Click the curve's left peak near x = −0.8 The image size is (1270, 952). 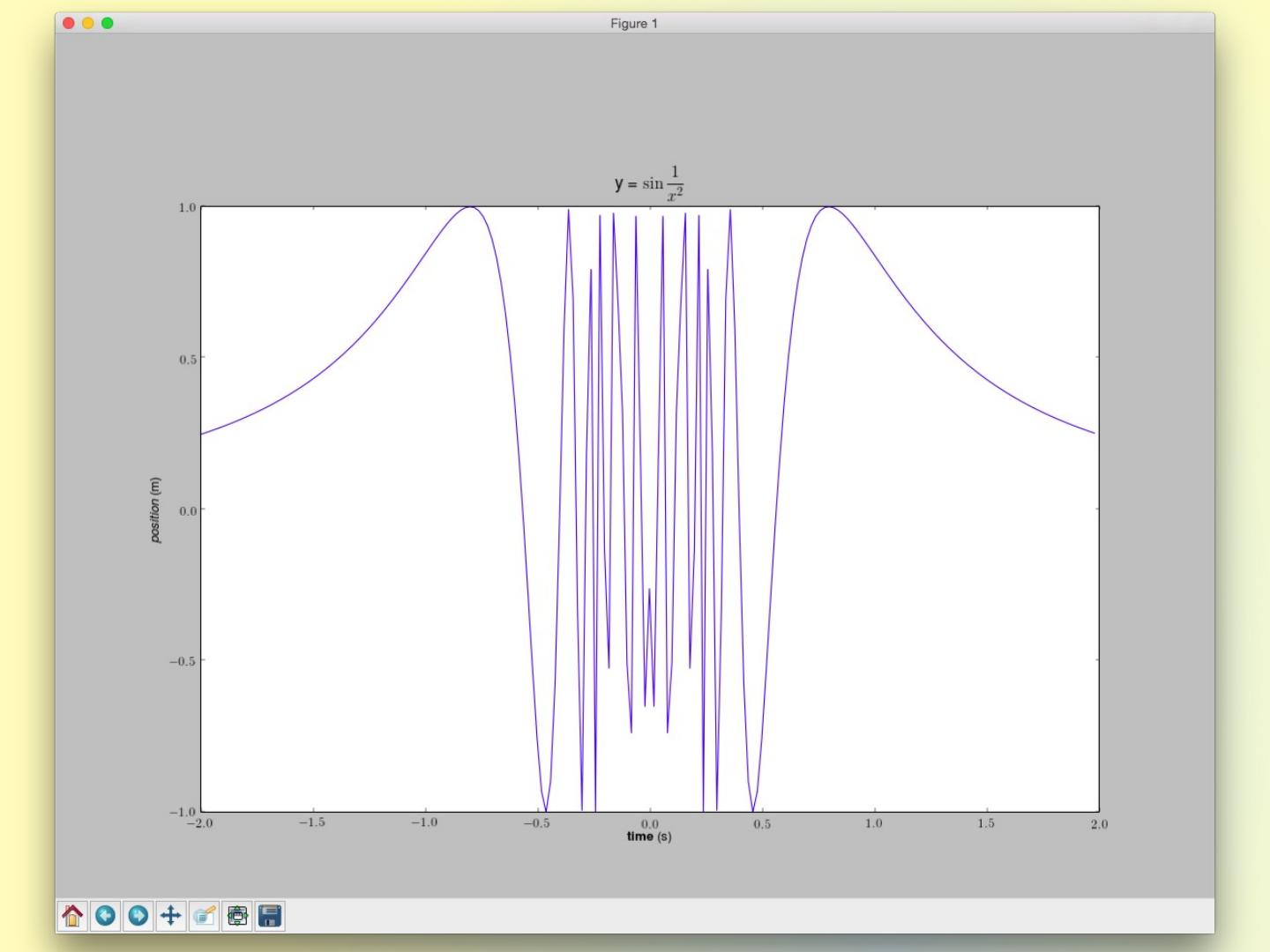coord(471,208)
